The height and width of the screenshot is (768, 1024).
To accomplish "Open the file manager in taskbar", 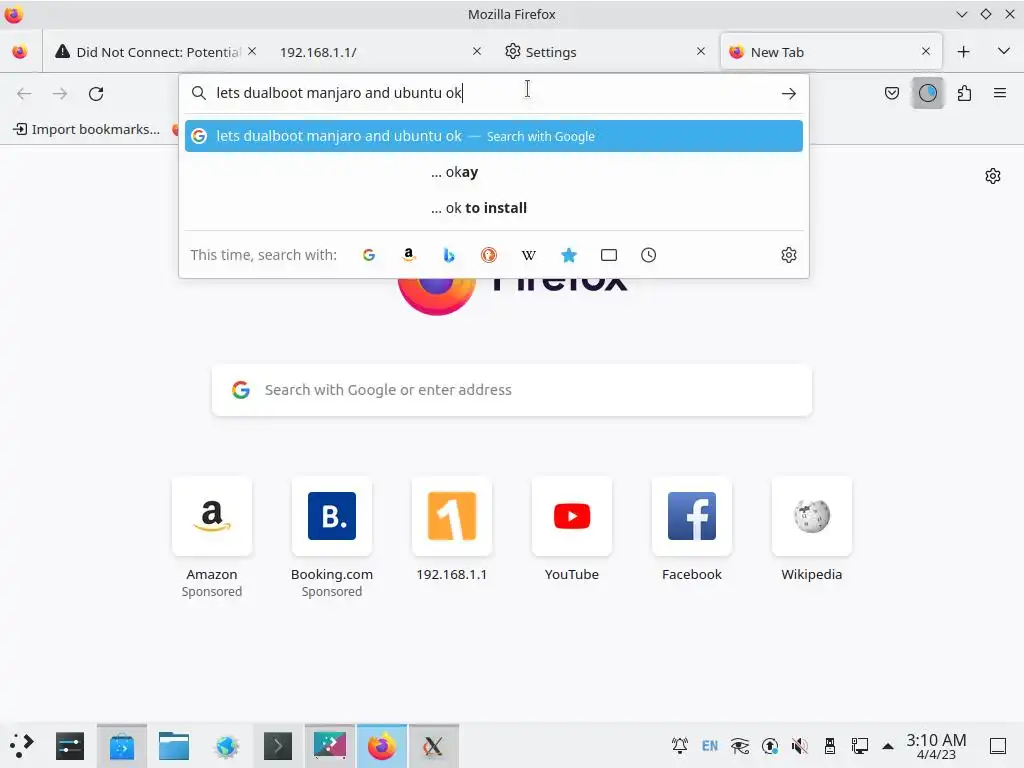I will click(174, 746).
